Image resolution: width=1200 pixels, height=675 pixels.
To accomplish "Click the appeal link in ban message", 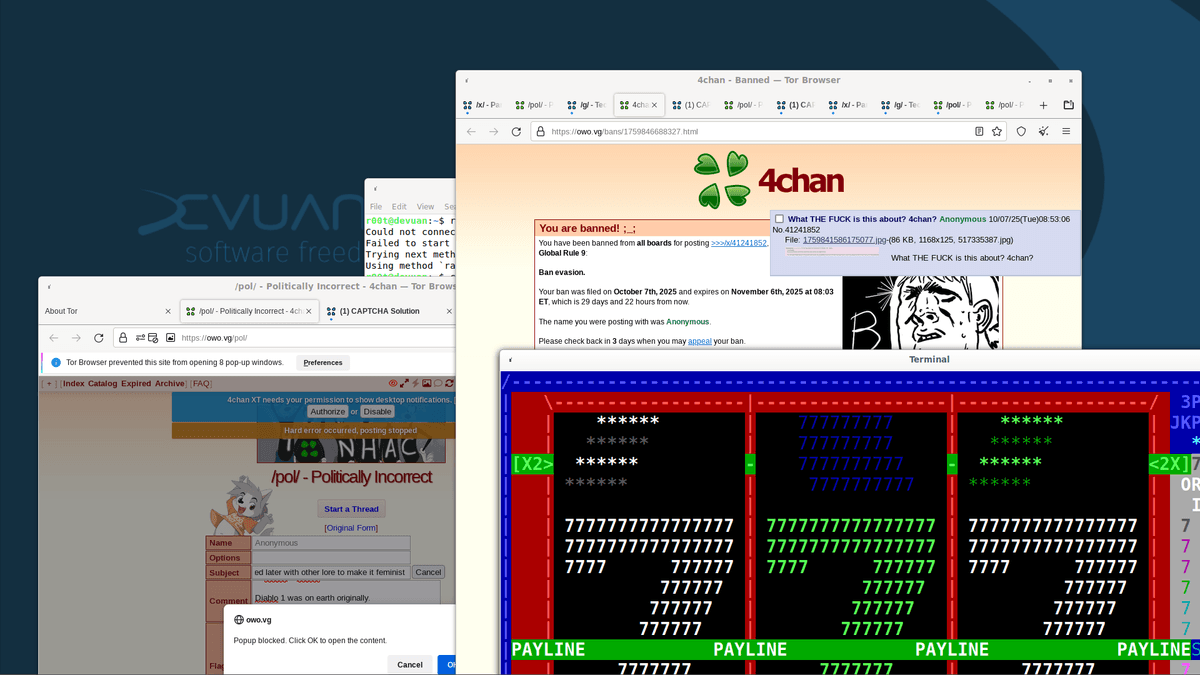I will point(699,341).
